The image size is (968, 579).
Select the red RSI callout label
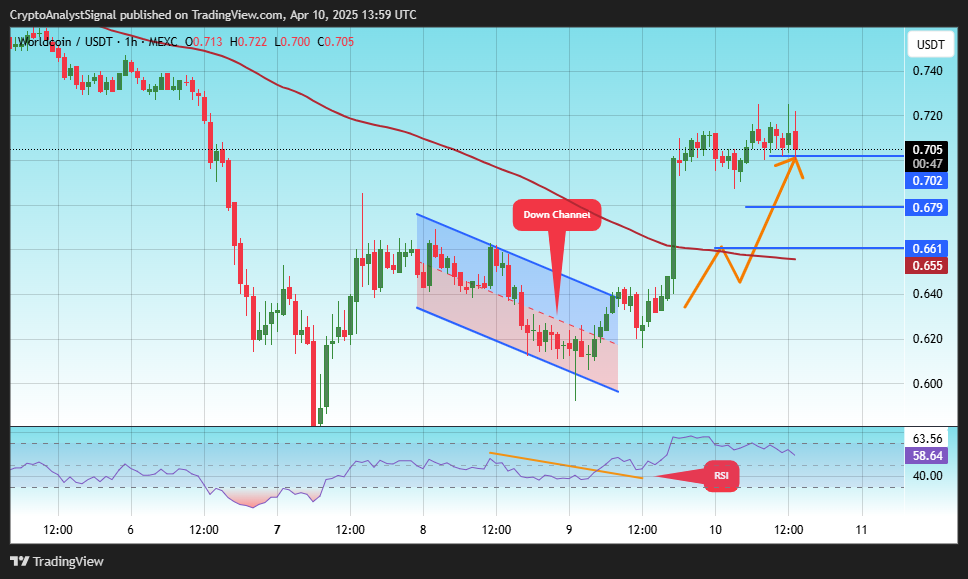coord(721,476)
